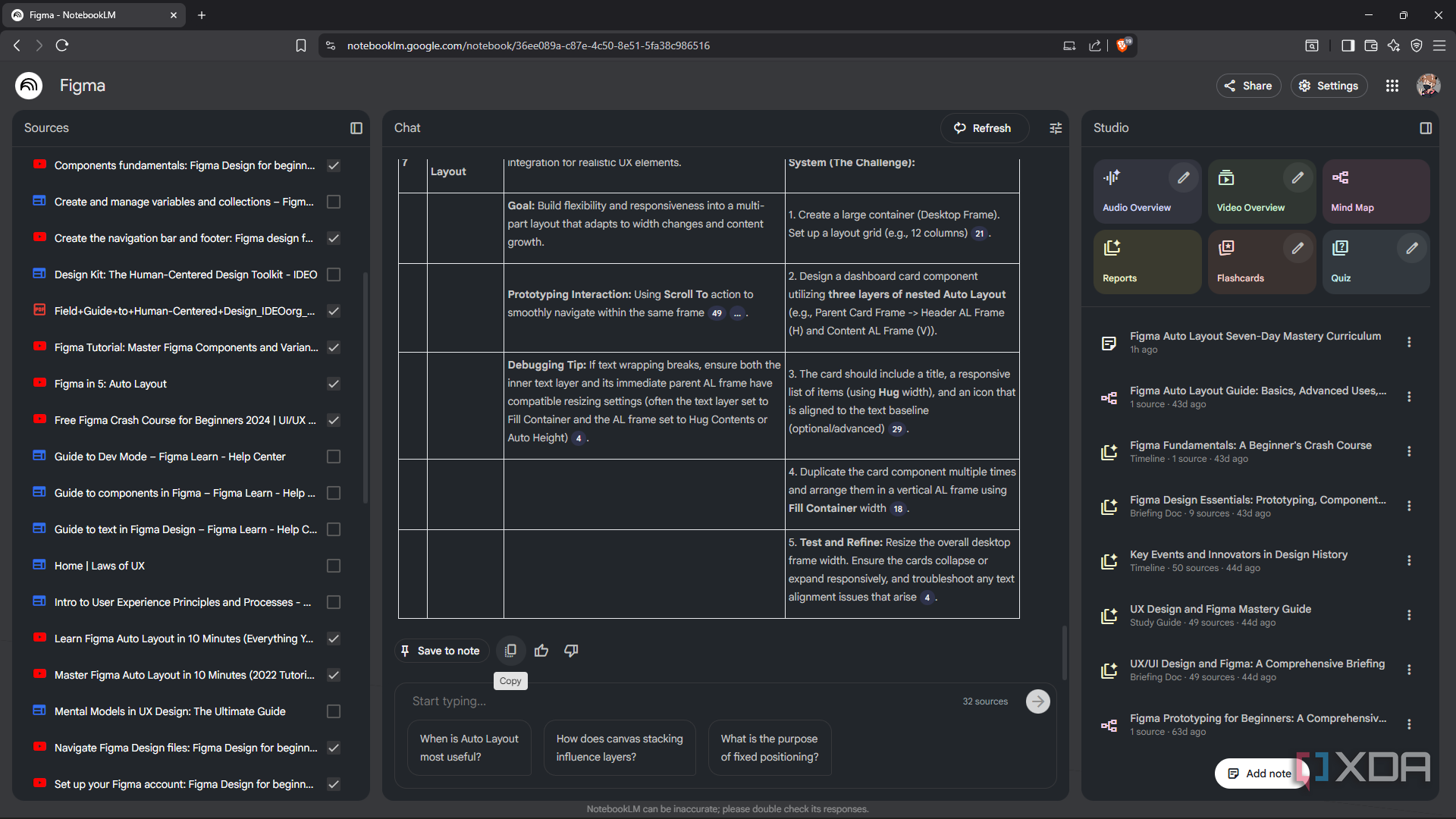
Task: Ask "When is Auto Layout most useful?"
Action: [469, 748]
